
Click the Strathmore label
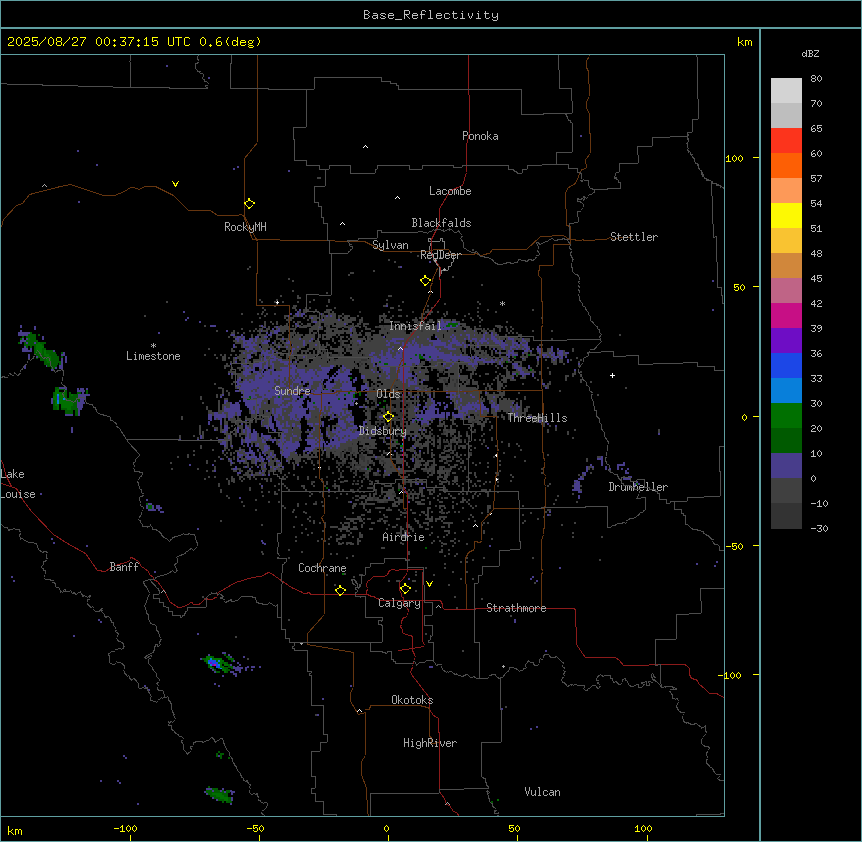516,608
